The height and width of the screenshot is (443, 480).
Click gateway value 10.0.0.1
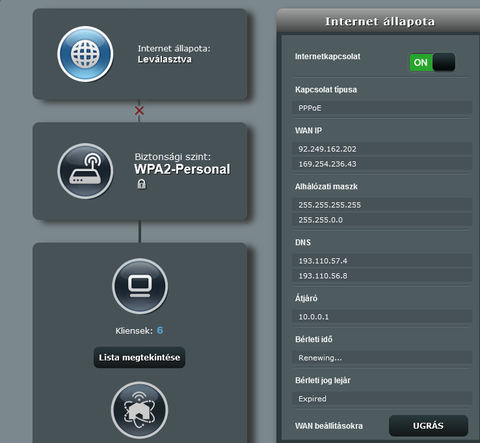(x=382, y=317)
